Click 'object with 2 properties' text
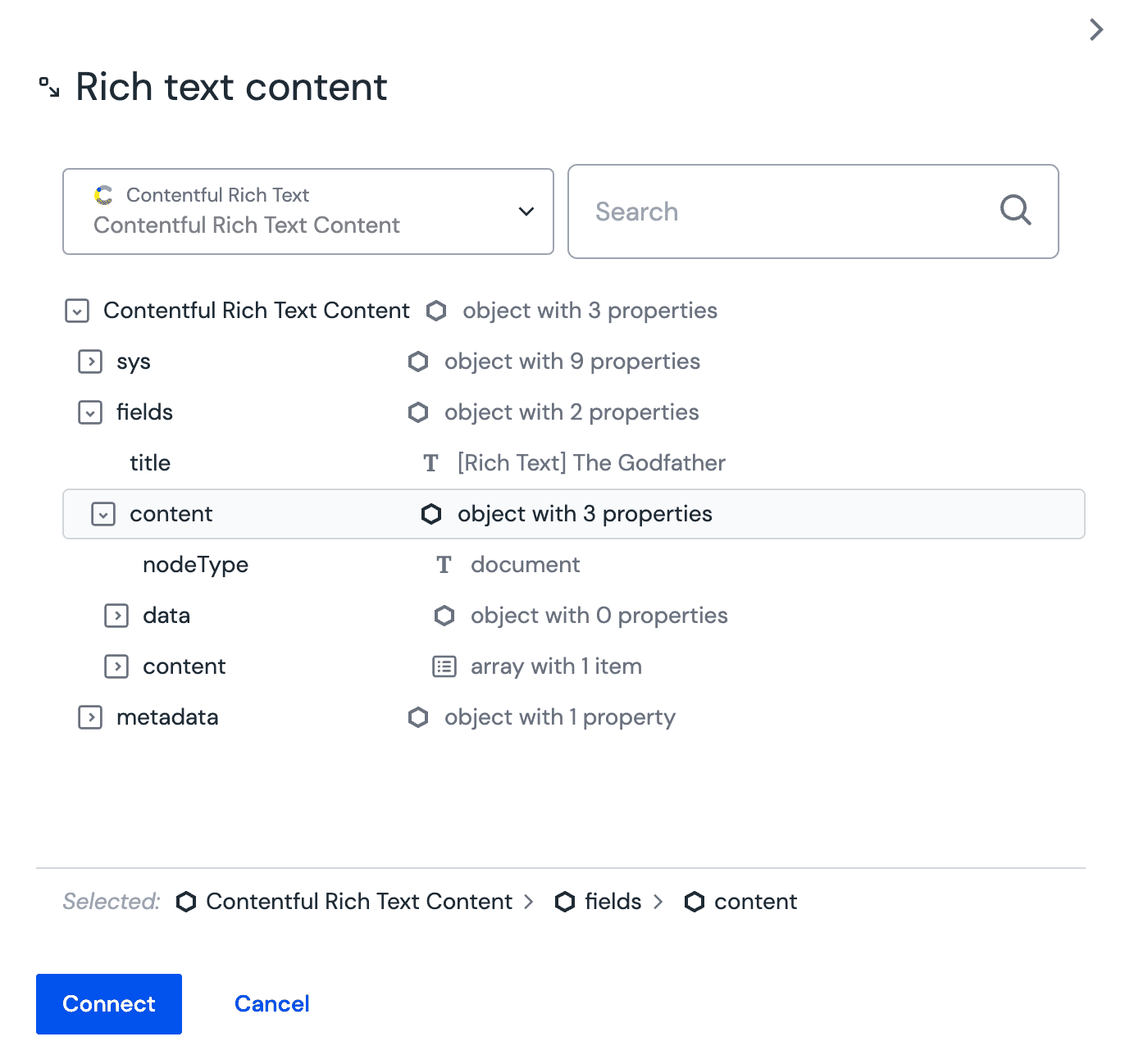 572,412
